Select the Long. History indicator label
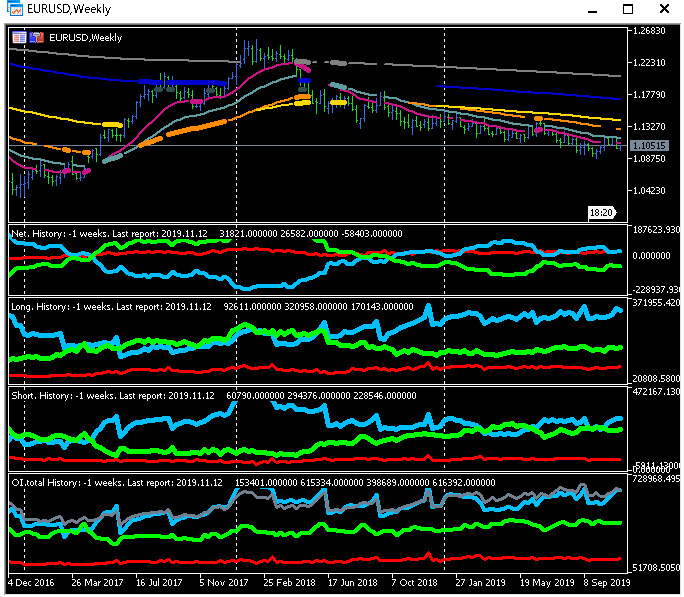Viewport: 684px width, 597px height. 212,307
